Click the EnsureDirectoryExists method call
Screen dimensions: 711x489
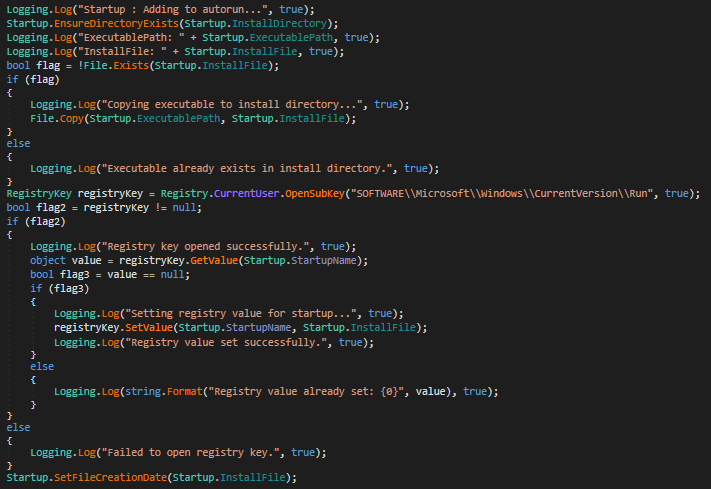pyautogui.click(x=114, y=23)
